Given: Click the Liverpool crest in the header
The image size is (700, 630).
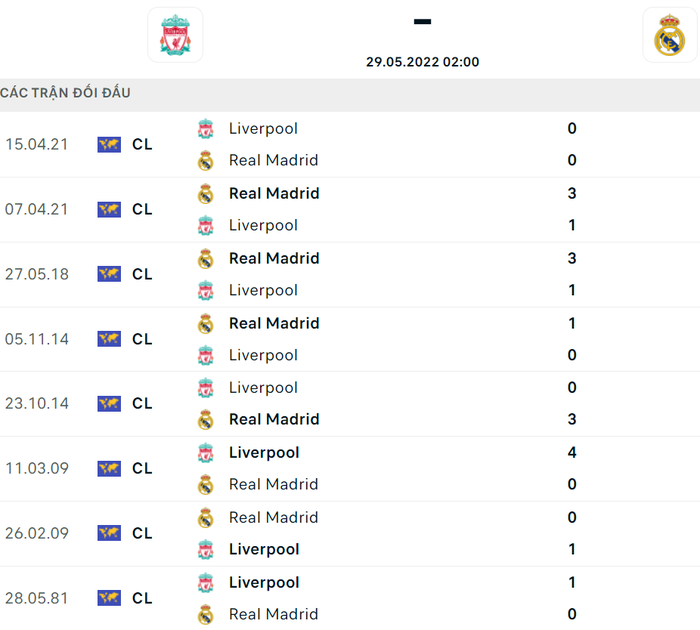Looking at the screenshot, I should pyautogui.click(x=175, y=35).
